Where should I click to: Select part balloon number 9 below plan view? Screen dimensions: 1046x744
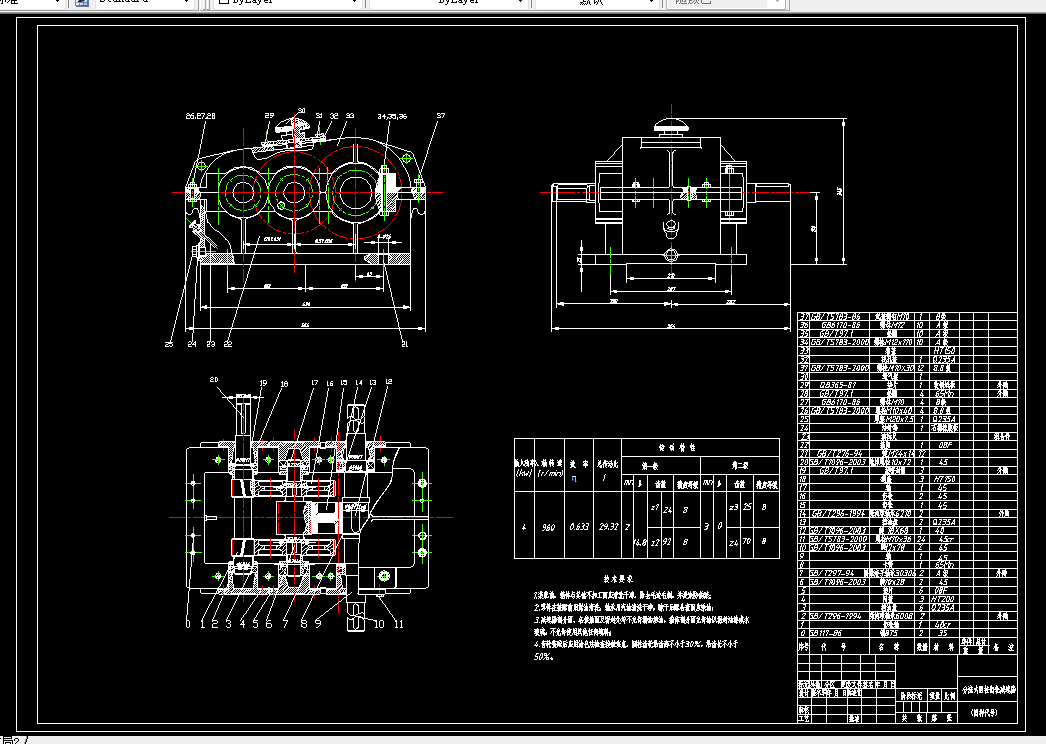tap(318, 624)
